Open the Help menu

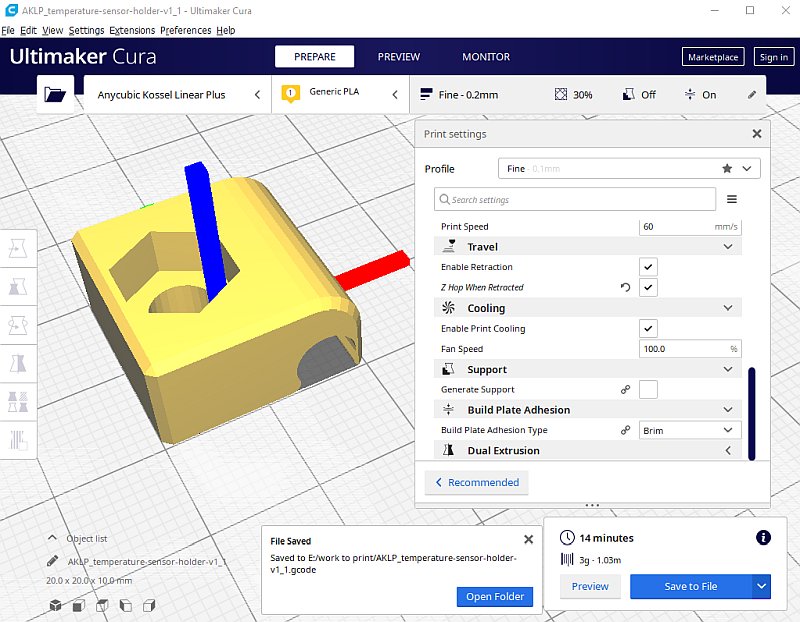pos(226,30)
